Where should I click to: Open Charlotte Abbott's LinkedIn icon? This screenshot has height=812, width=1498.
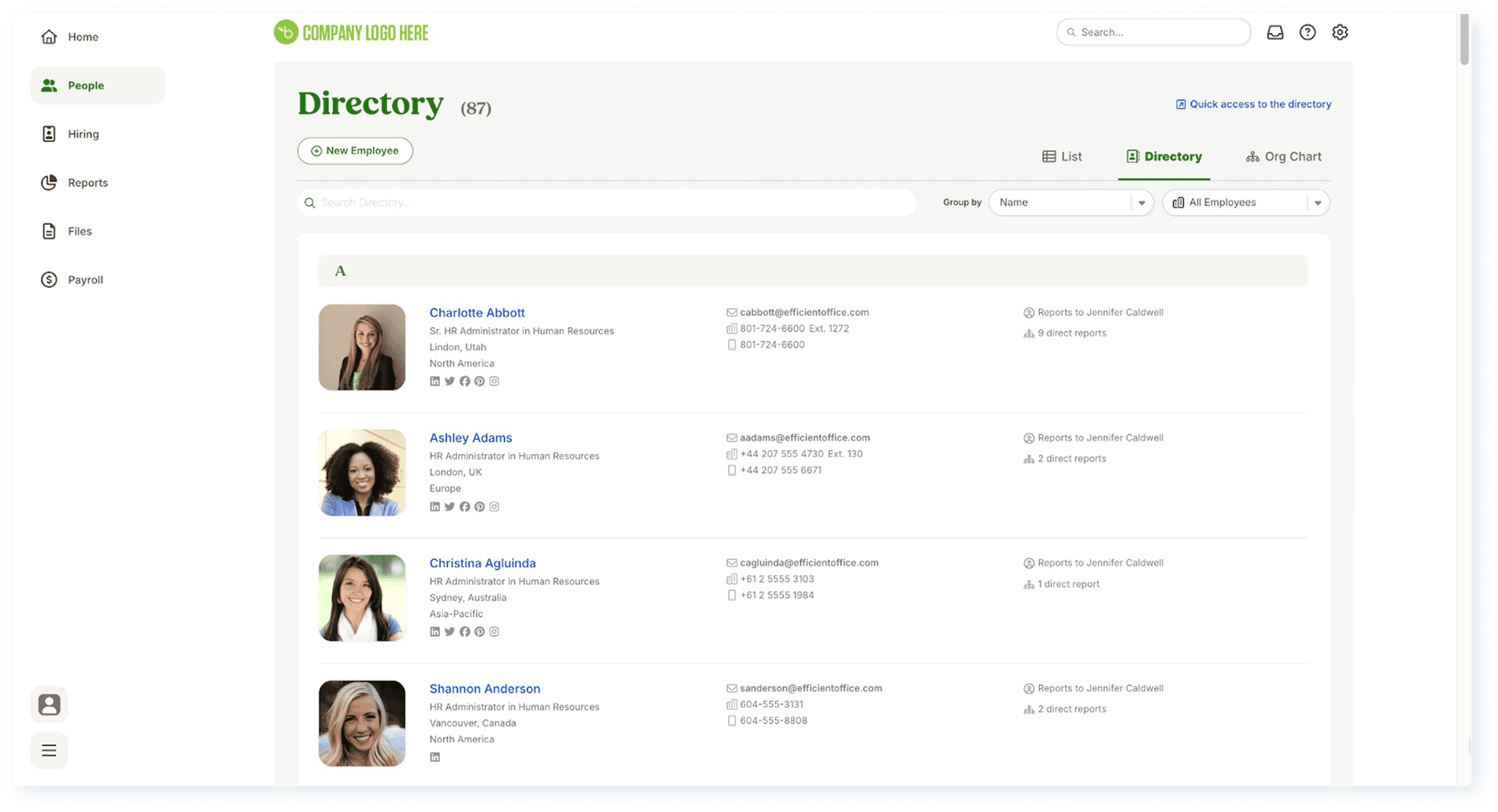tap(435, 381)
